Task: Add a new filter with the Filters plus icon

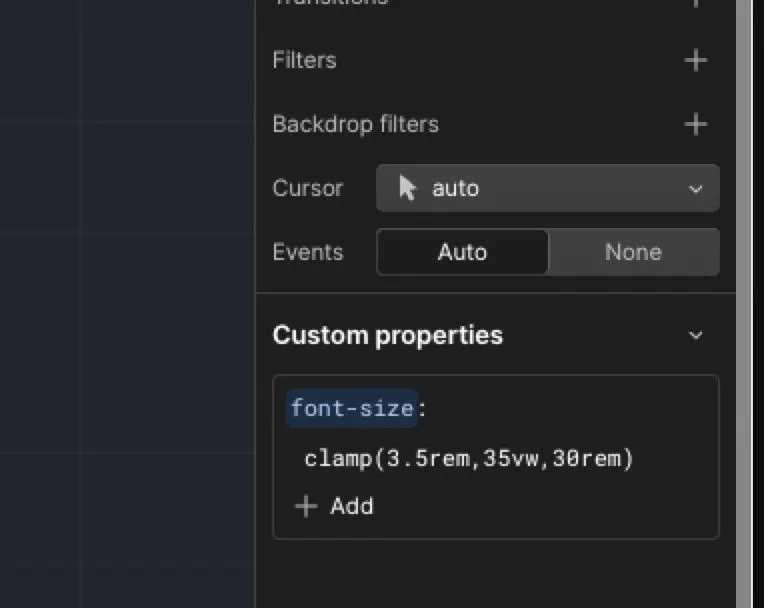Action: [x=695, y=60]
